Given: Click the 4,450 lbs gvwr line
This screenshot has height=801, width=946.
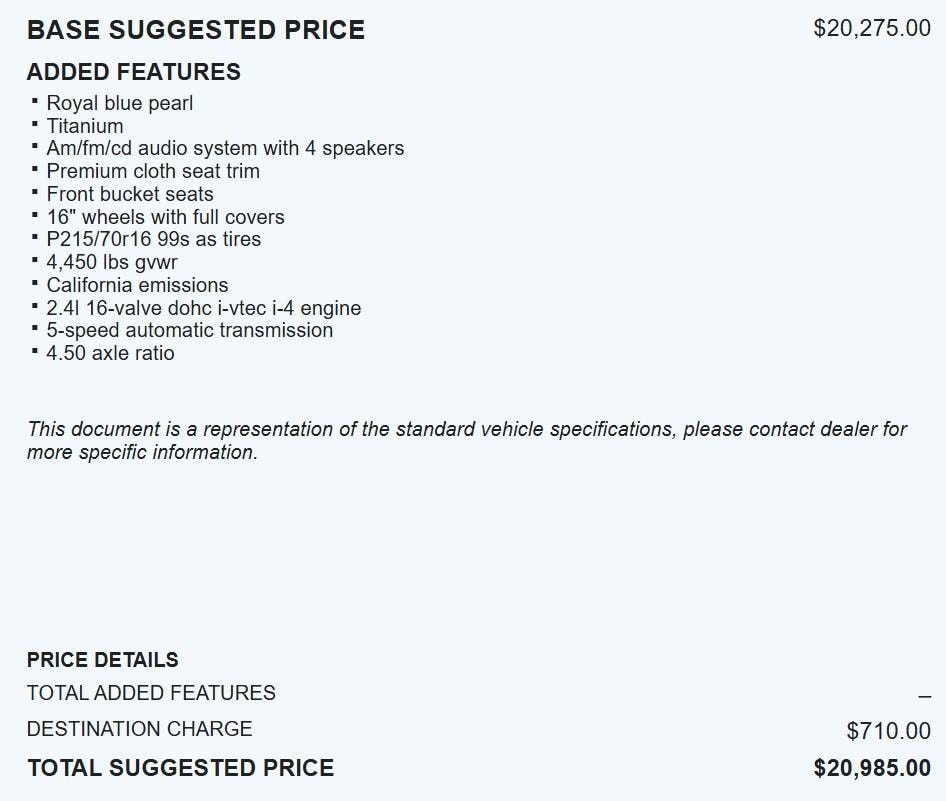Looking at the screenshot, I should coord(112,262).
